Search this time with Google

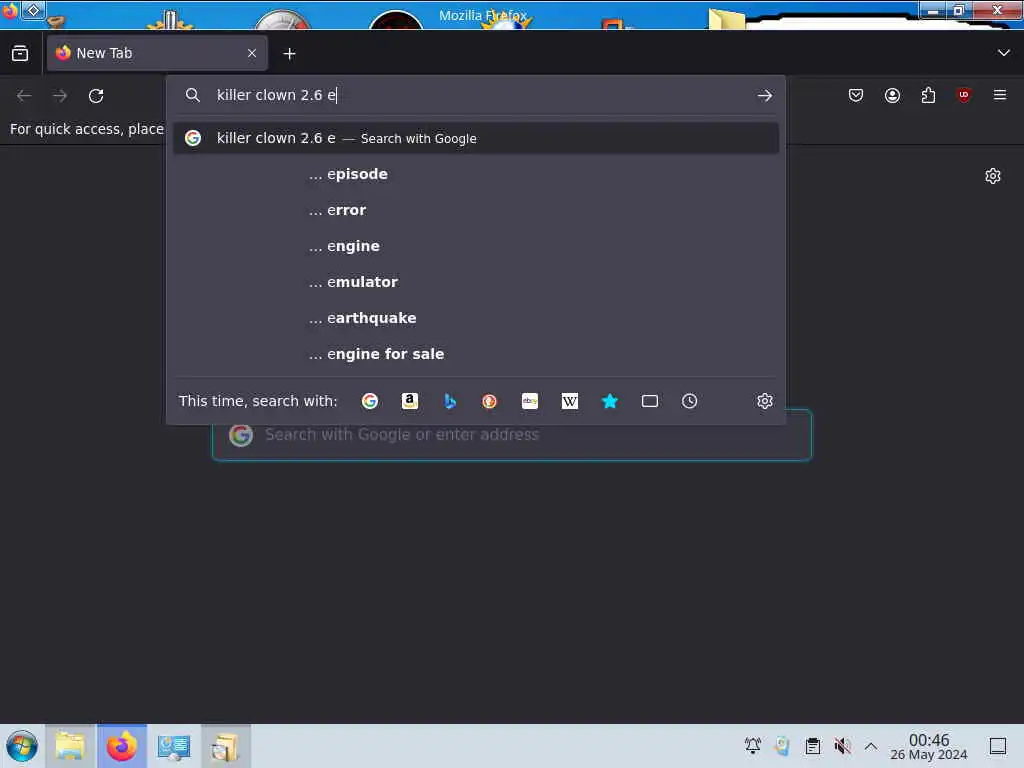pyautogui.click(x=370, y=401)
